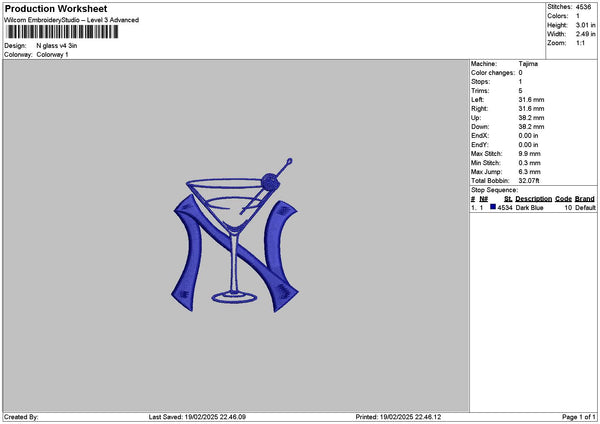Click the St. column header

(508, 199)
